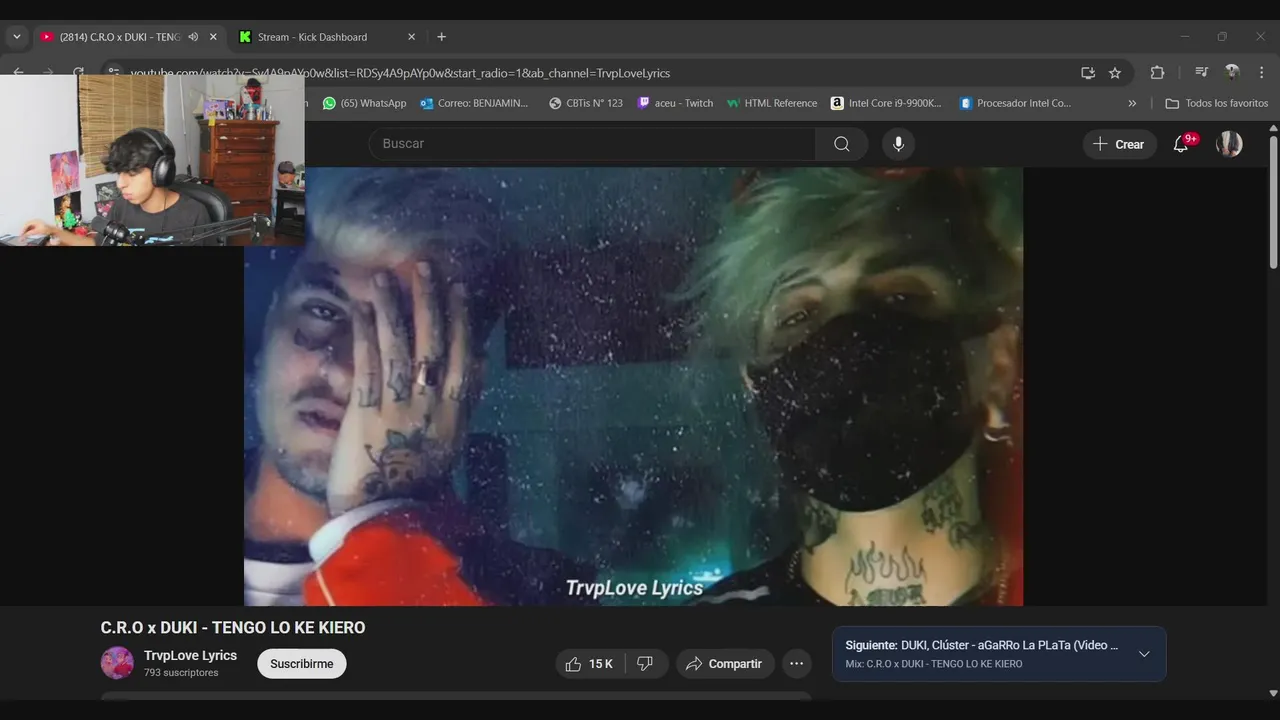Open the aceu - Twitch bookmark

676,103
